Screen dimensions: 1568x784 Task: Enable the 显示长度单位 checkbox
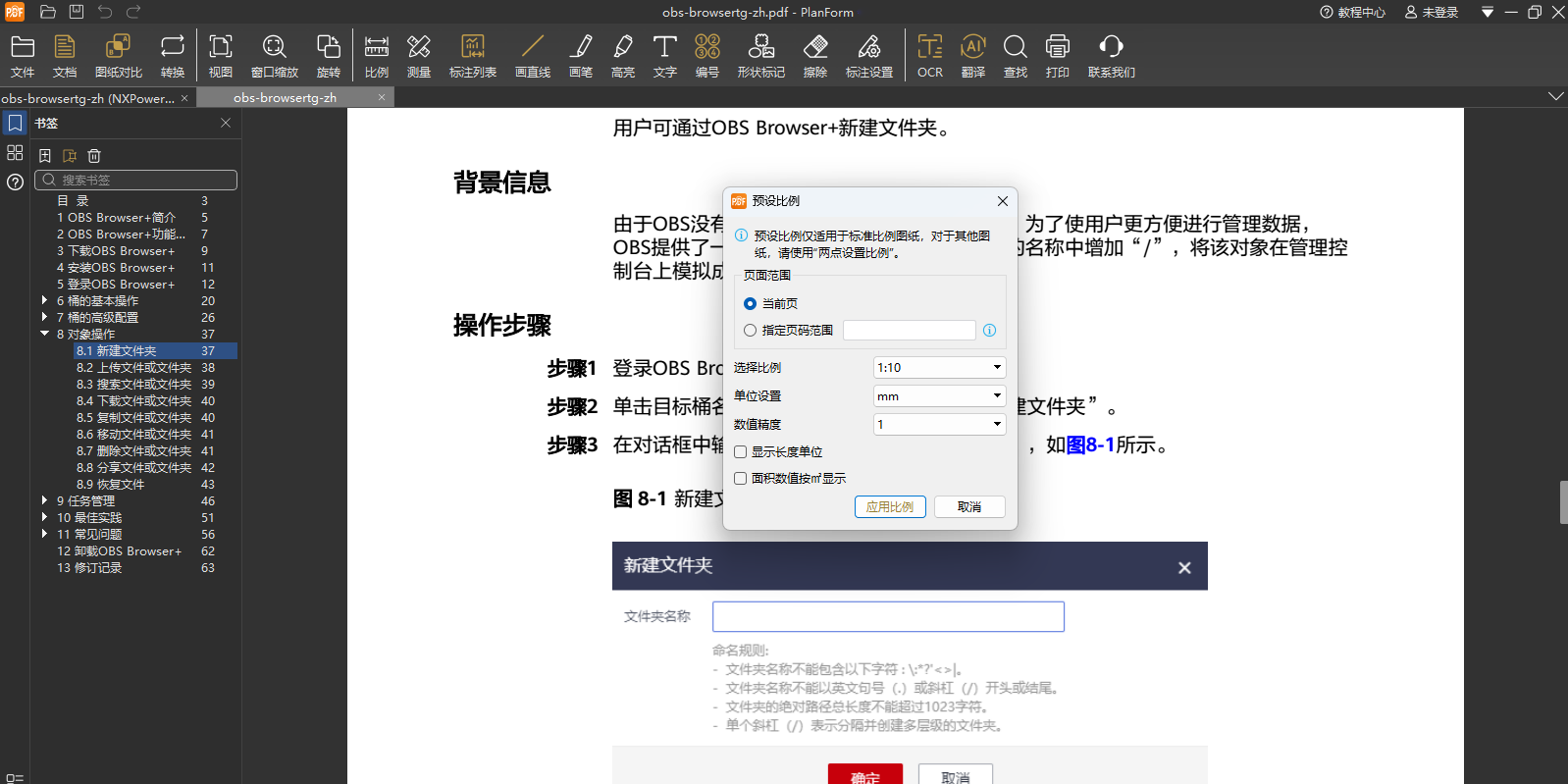(741, 452)
